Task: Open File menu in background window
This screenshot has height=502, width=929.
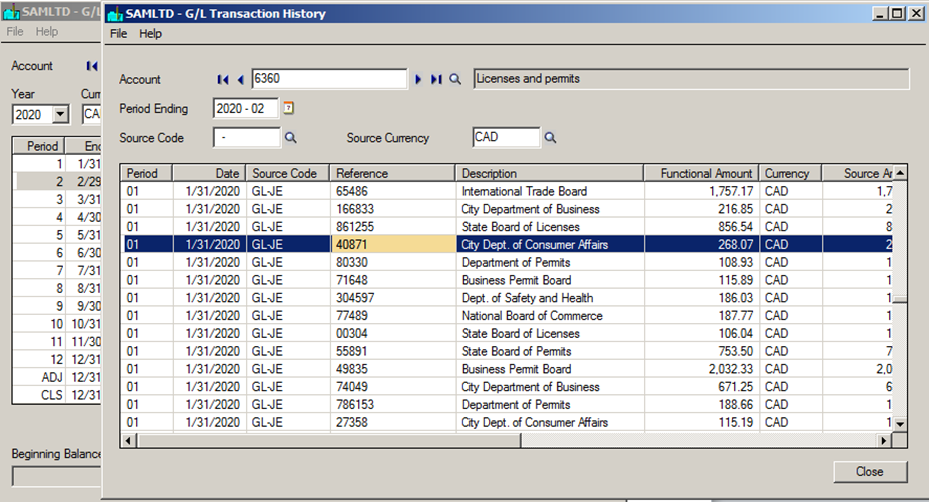Action: tap(15, 31)
